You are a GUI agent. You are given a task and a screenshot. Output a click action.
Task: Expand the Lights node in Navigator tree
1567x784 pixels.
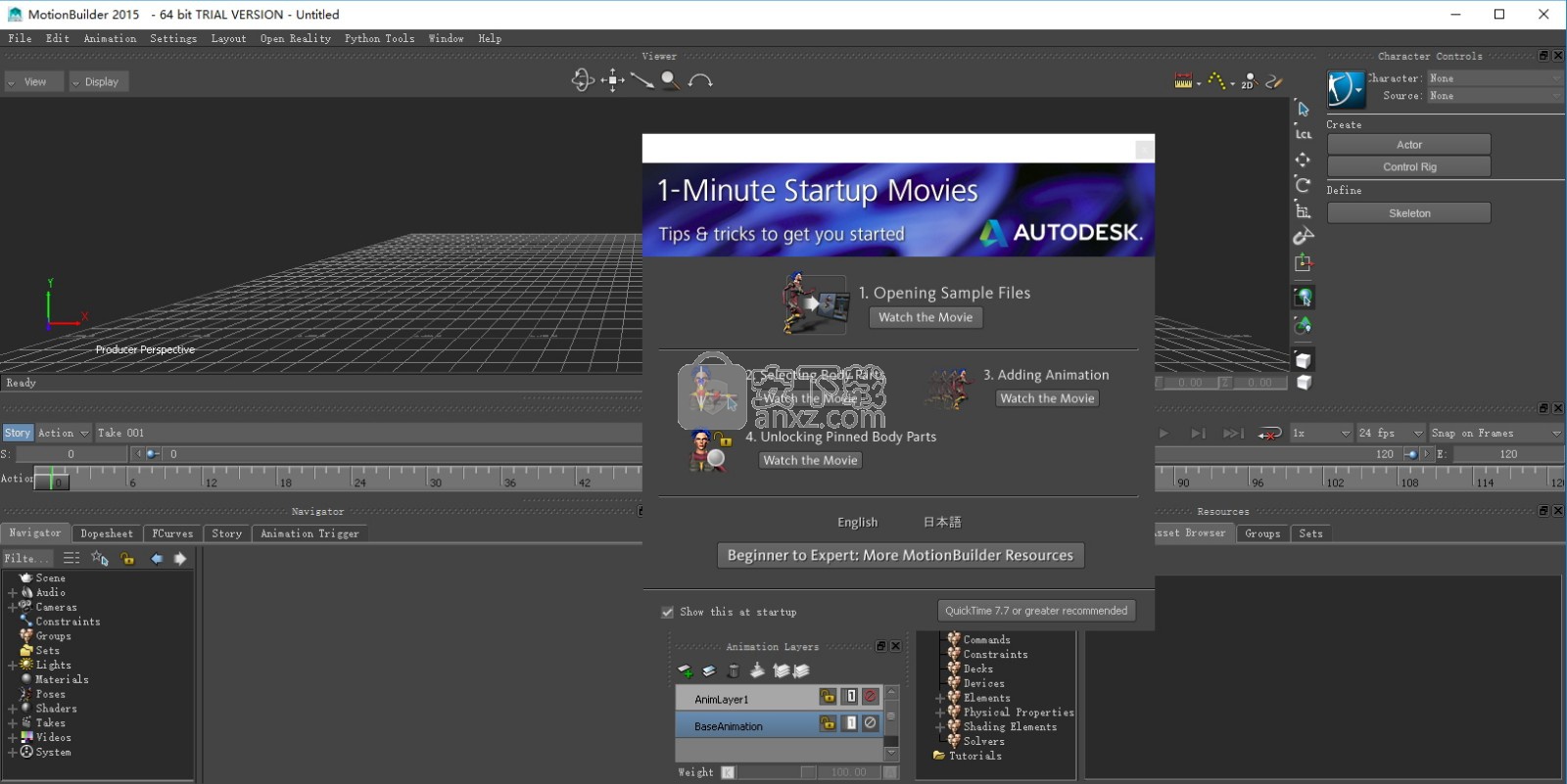click(x=13, y=666)
